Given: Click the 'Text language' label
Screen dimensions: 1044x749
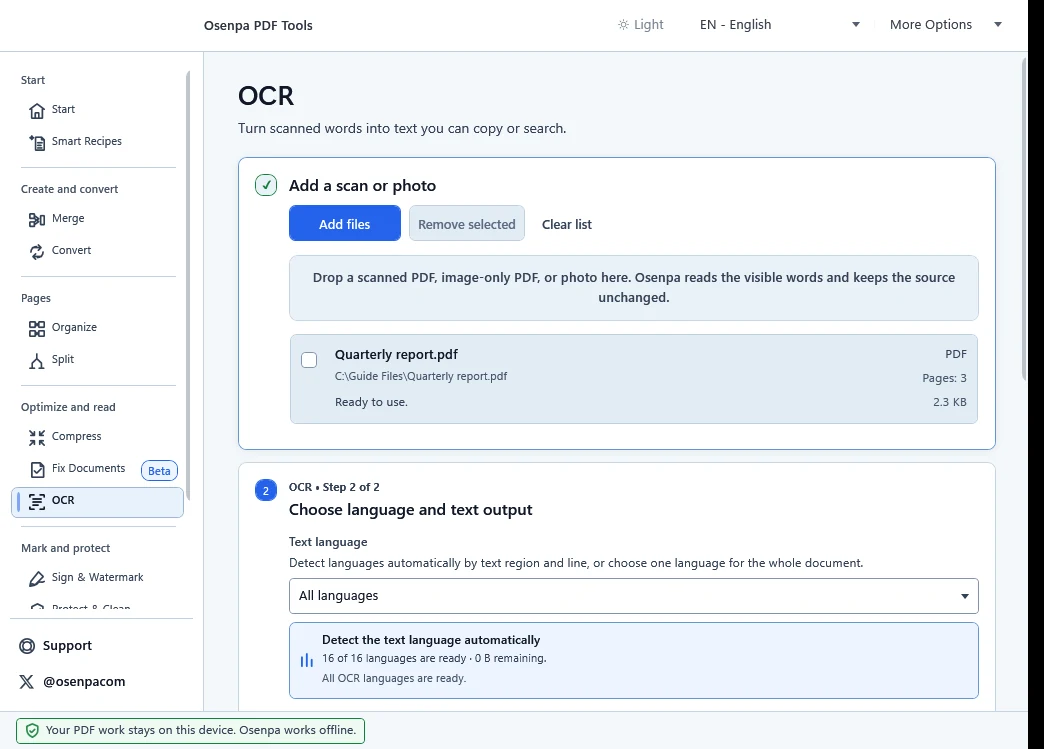Looking at the screenshot, I should click(x=328, y=542).
